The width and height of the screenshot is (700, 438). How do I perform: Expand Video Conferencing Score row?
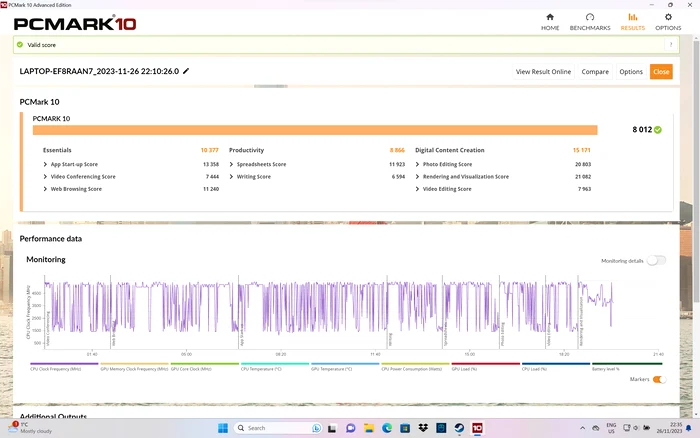point(45,177)
